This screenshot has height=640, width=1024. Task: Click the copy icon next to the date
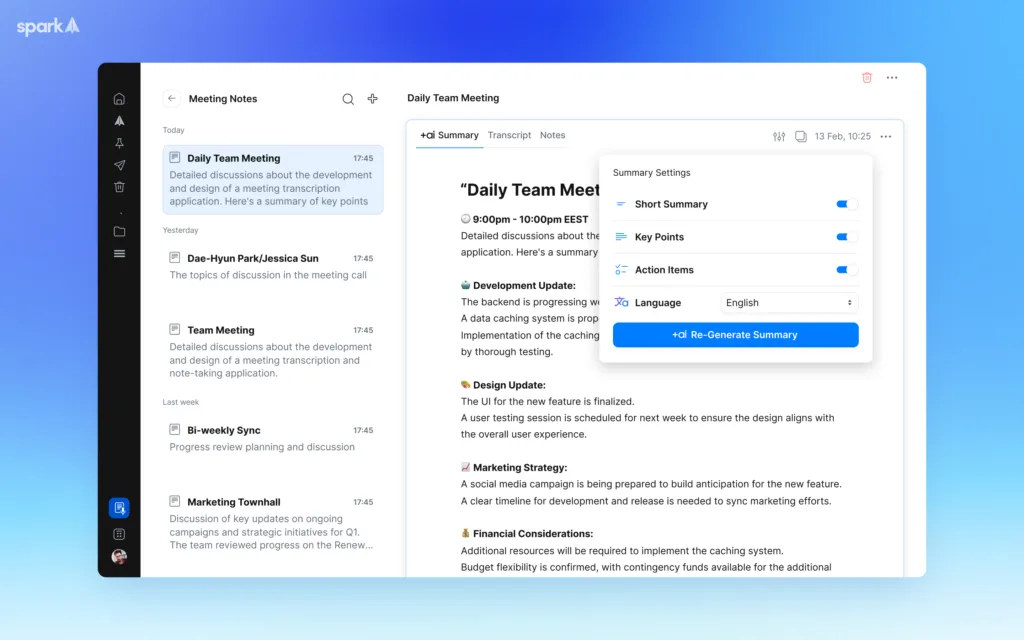(x=800, y=136)
